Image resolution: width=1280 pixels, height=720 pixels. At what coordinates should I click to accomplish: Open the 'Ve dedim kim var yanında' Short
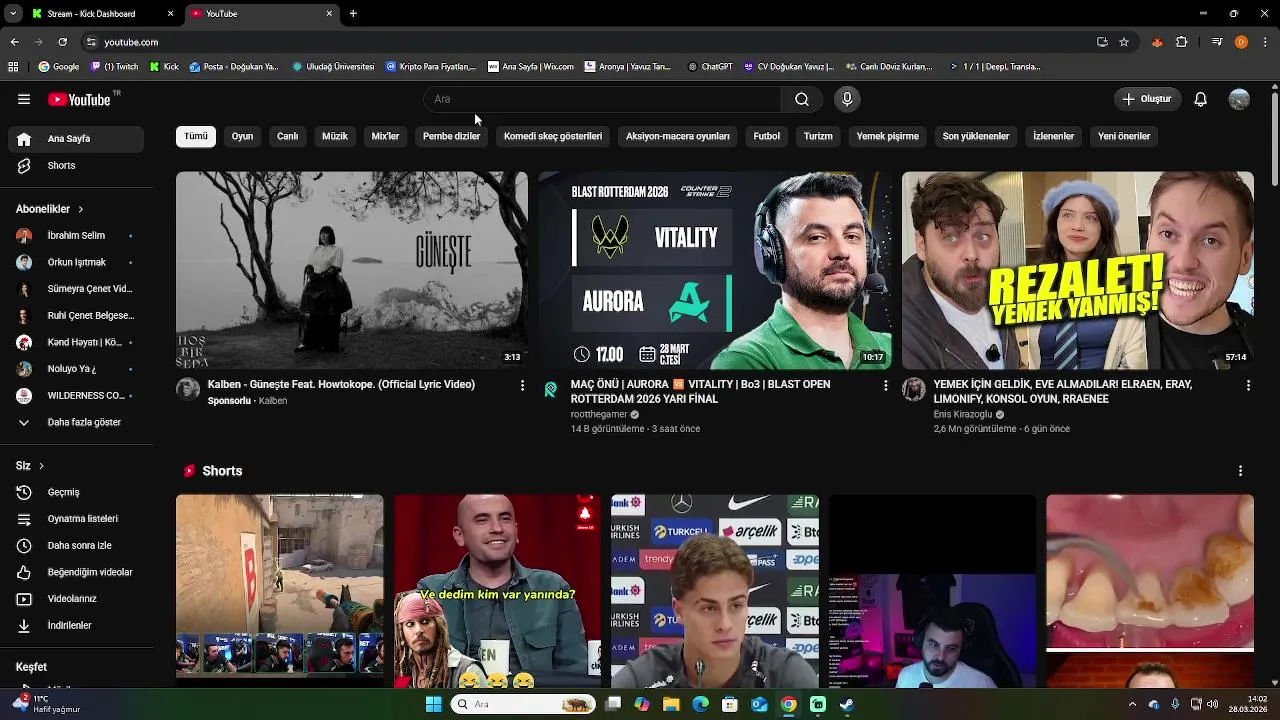coord(497,590)
